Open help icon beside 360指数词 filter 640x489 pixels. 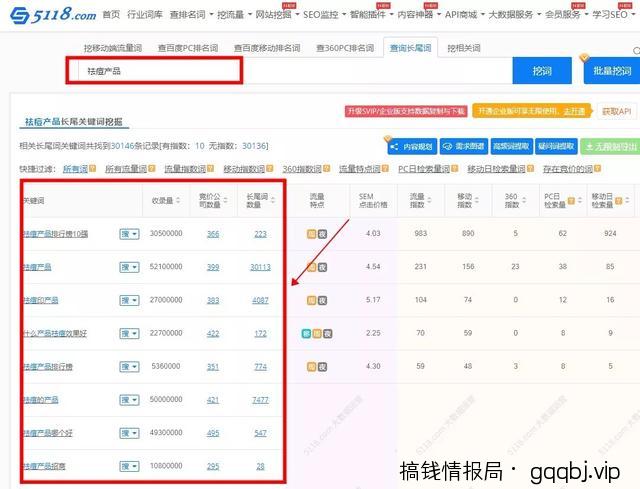[x=327, y=168]
